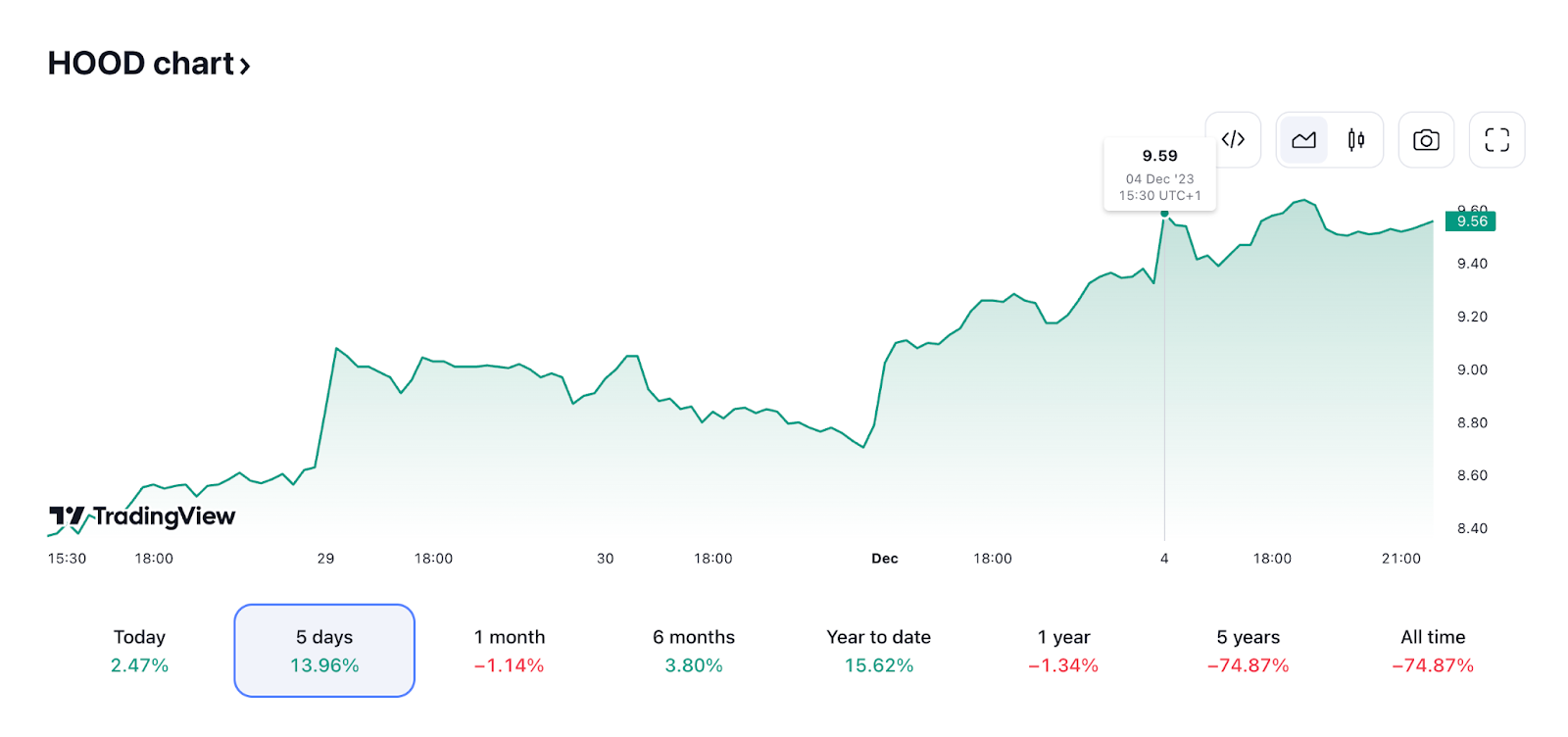
Task: Choose the 1 year range
Action: coord(1063,651)
